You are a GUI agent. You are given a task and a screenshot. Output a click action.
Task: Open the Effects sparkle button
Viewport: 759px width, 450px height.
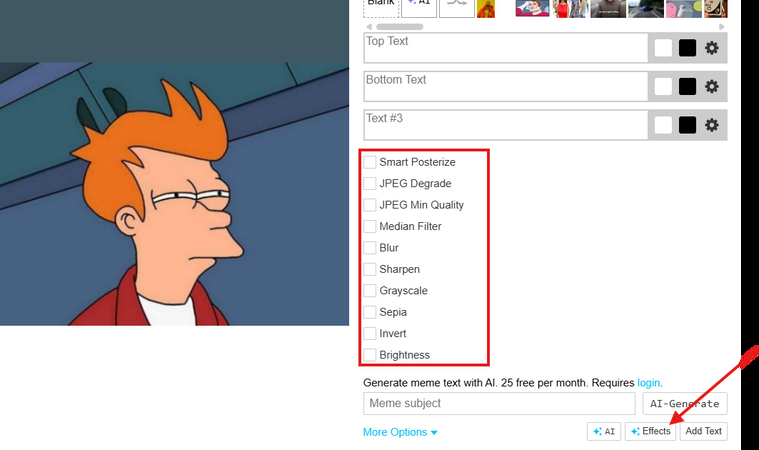(650, 431)
